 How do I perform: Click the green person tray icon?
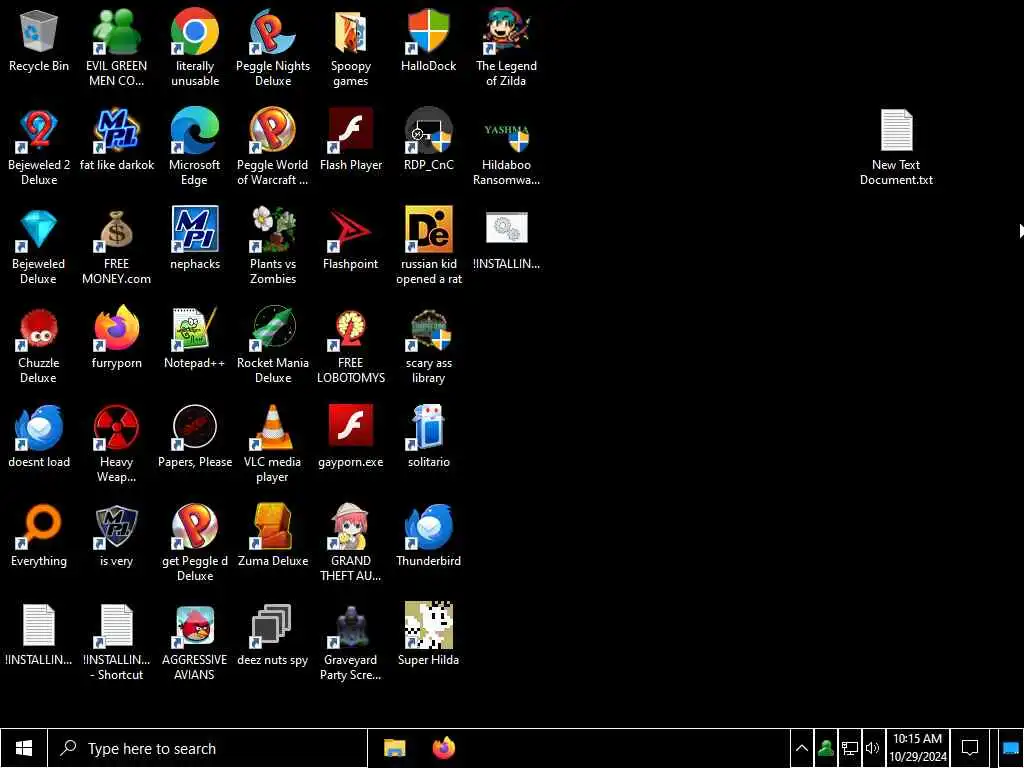(825, 748)
